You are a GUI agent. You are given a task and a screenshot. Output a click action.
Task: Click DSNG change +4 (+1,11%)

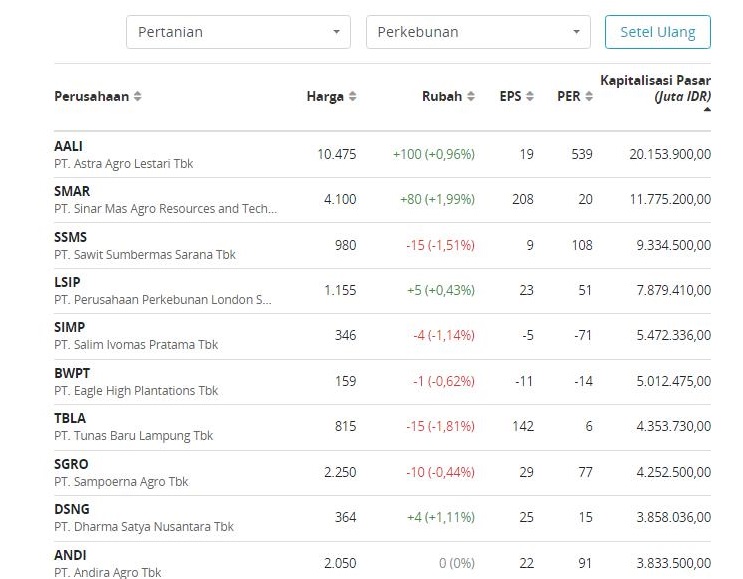441,517
